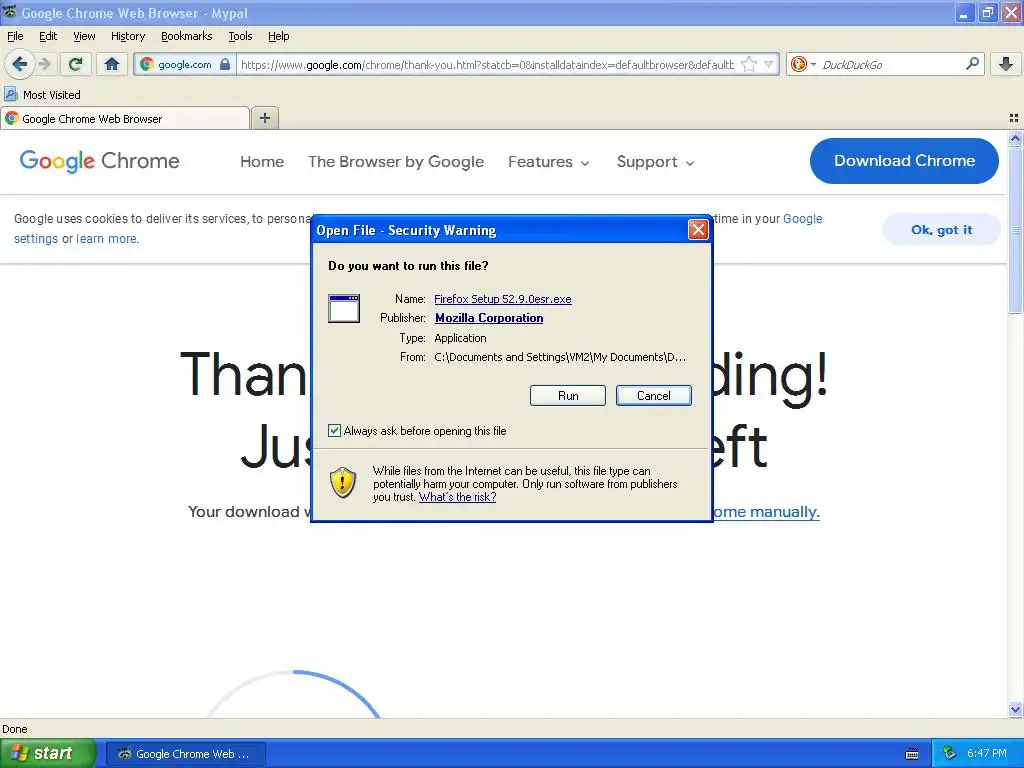Image resolution: width=1024 pixels, height=768 pixels.
Task: Click the Google Chrome logo
Action: coord(99,161)
